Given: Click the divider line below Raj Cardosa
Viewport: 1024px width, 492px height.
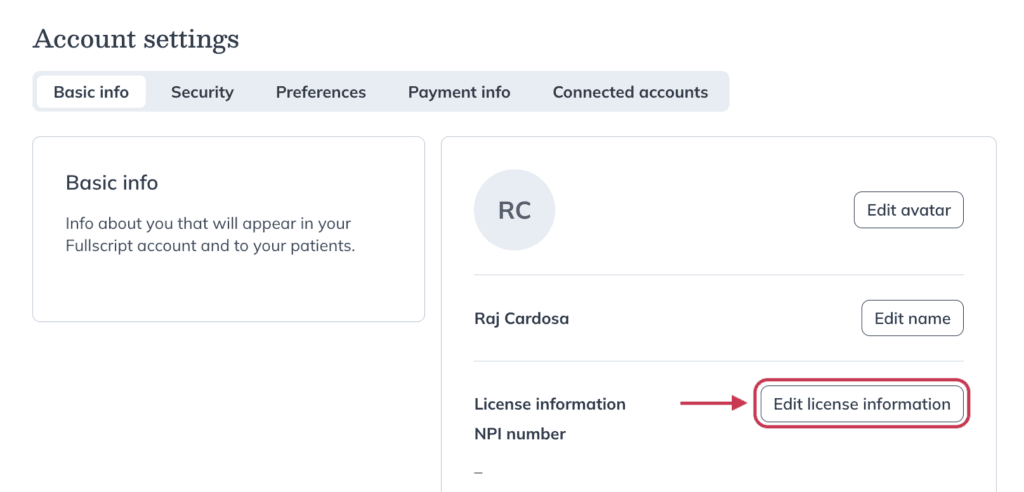Looking at the screenshot, I should 718,361.
